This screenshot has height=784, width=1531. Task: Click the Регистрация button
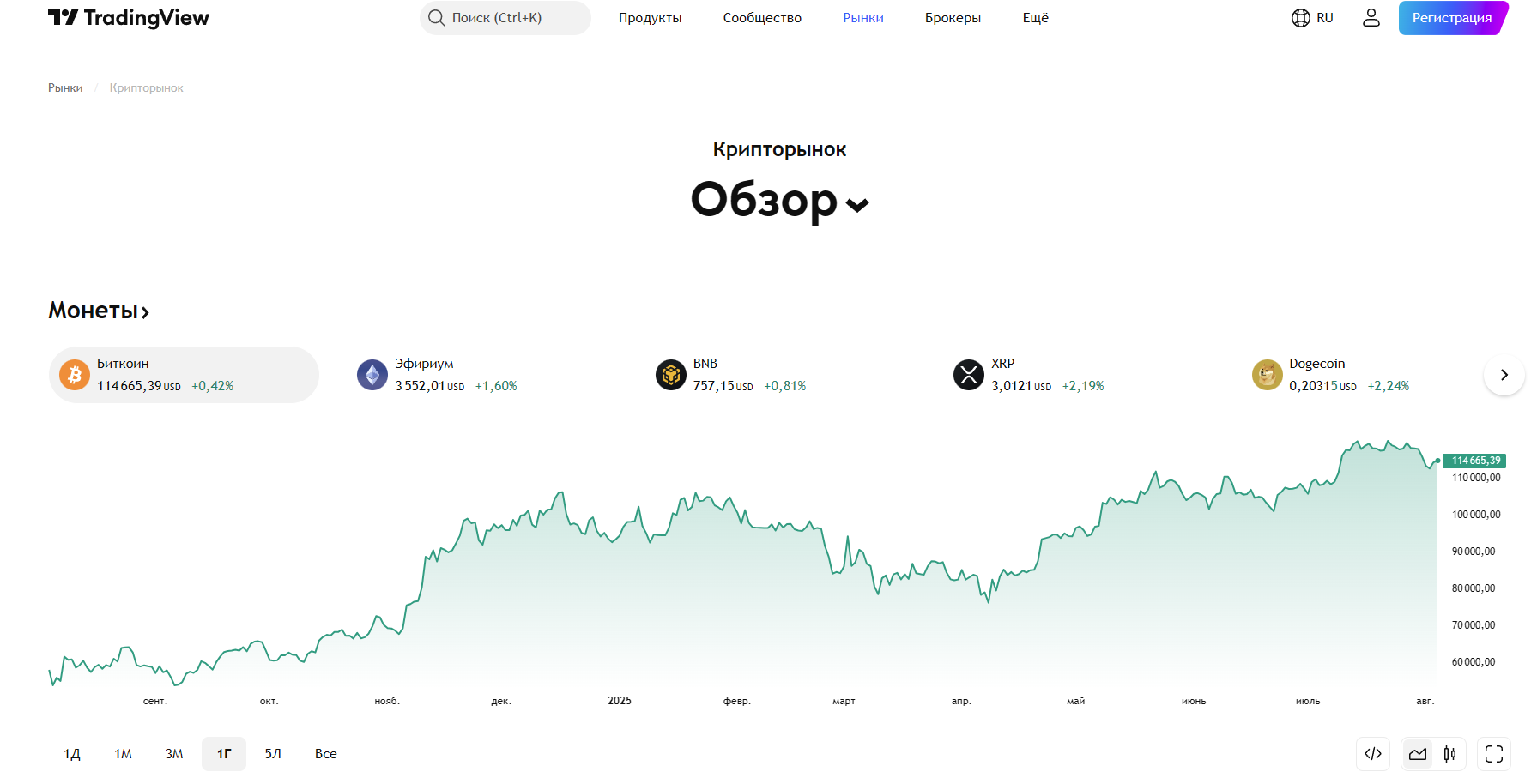click(1452, 18)
